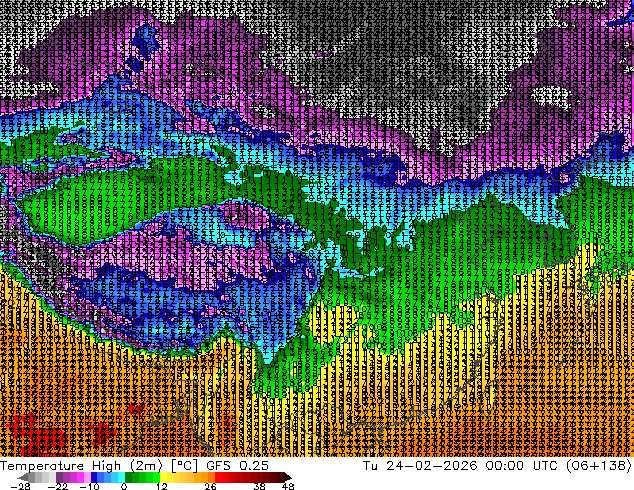
Task: Select the cyan swatch left of 0
Action: click(x=121, y=477)
